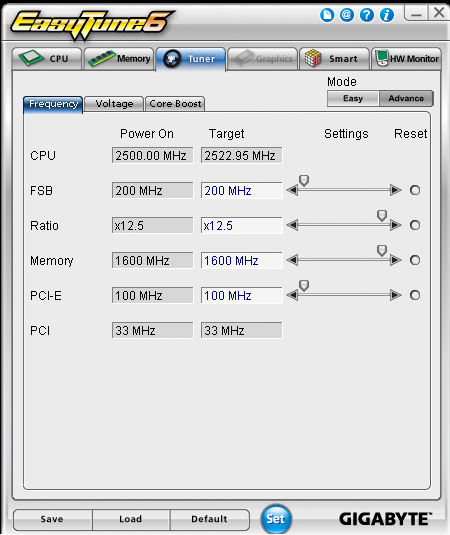Reset the Memory frequency value
Screen dimensions: 450x535
pyautogui.click(x=415, y=260)
